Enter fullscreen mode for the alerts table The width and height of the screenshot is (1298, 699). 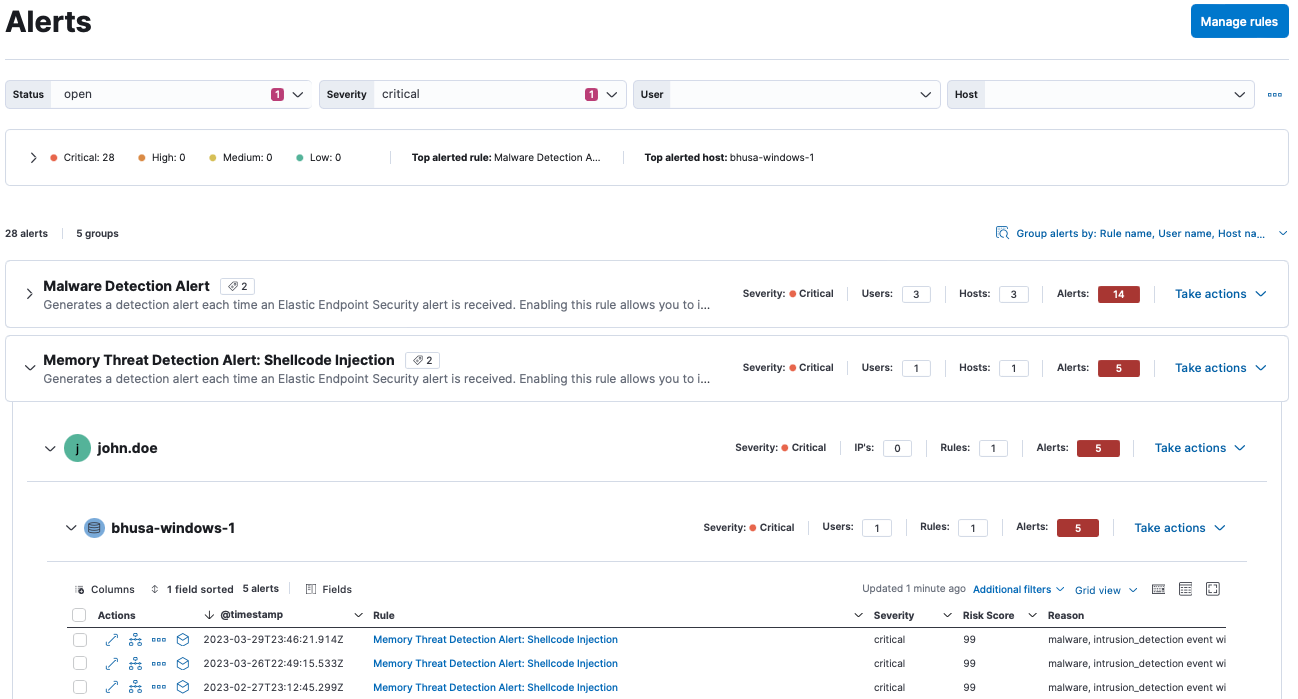click(1213, 589)
